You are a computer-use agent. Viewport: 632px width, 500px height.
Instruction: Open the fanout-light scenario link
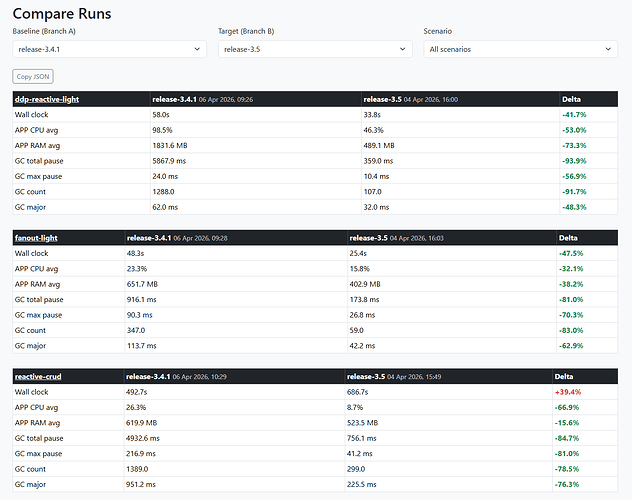(x=36, y=237)
